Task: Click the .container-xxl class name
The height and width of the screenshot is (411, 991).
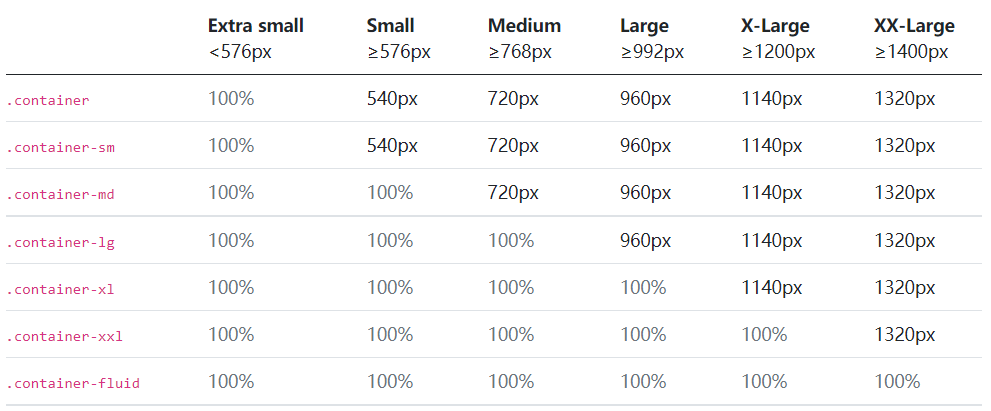Action: click(64, 336)
